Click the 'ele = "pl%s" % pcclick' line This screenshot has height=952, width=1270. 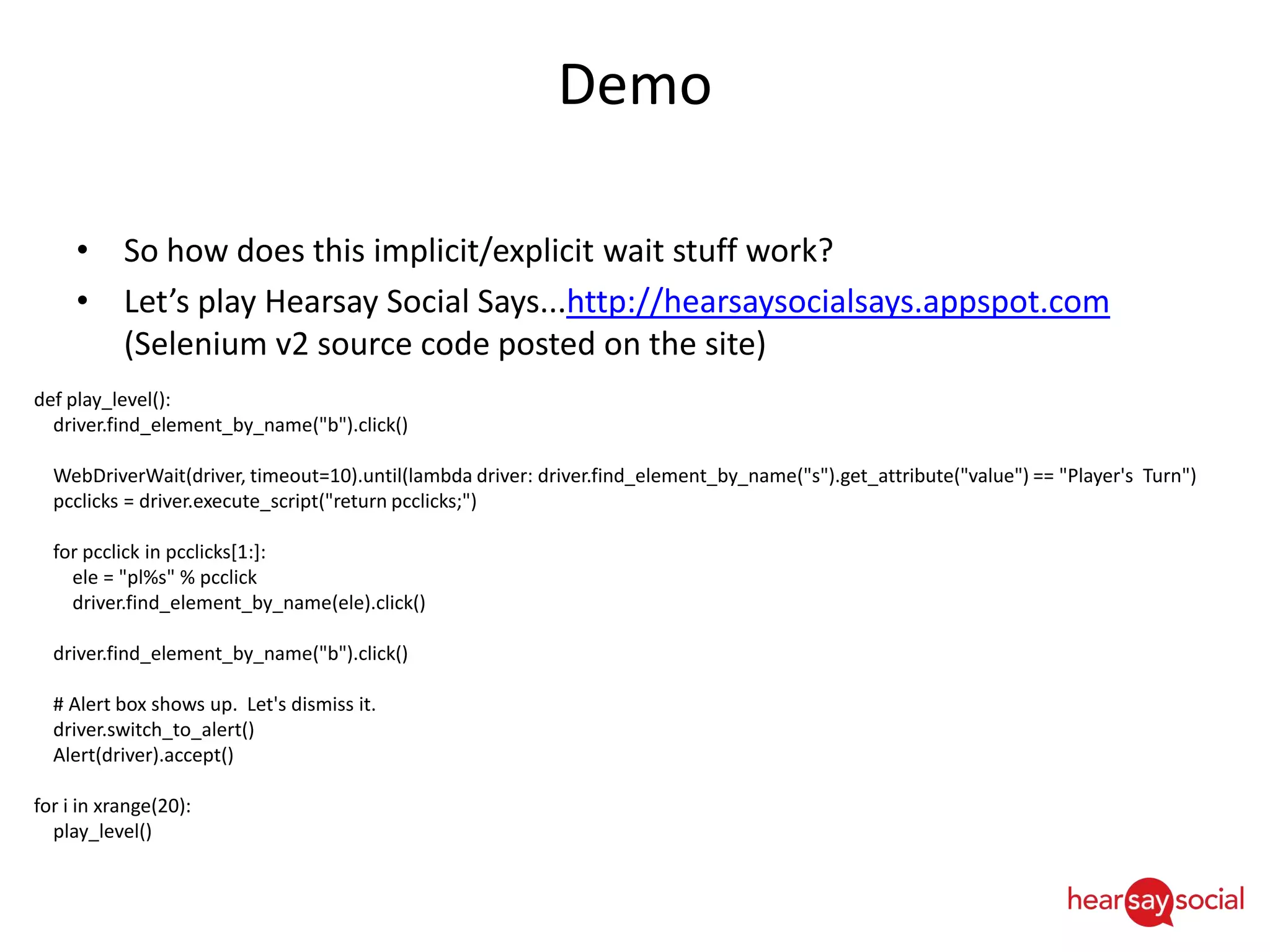(x=164, y=578)
